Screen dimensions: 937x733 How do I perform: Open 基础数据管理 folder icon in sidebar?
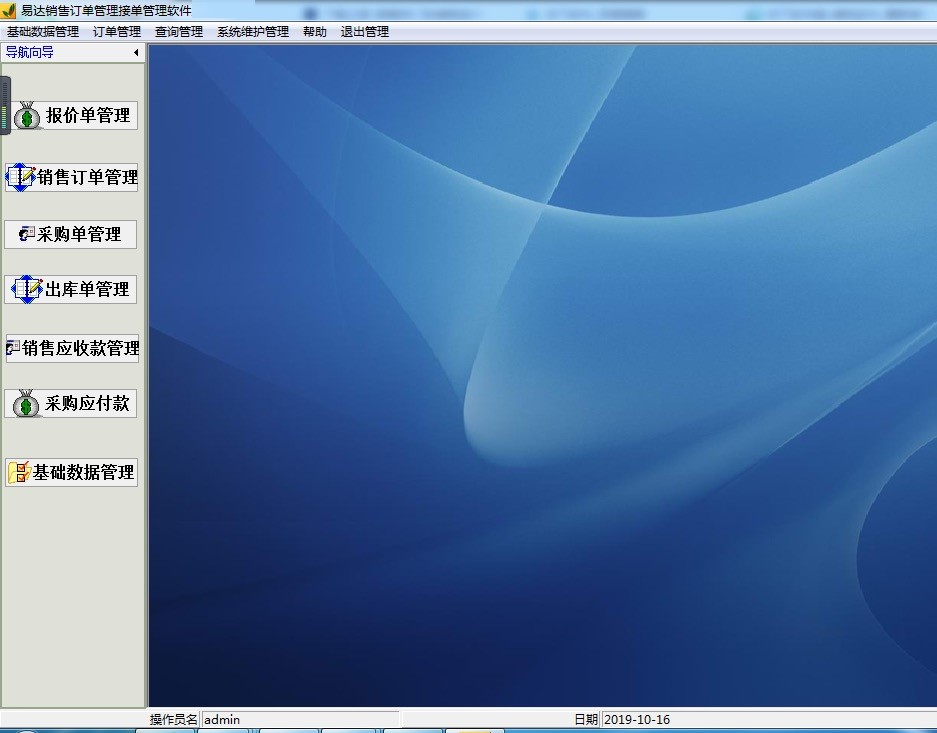pyautogui.click(x=19, y=473)
